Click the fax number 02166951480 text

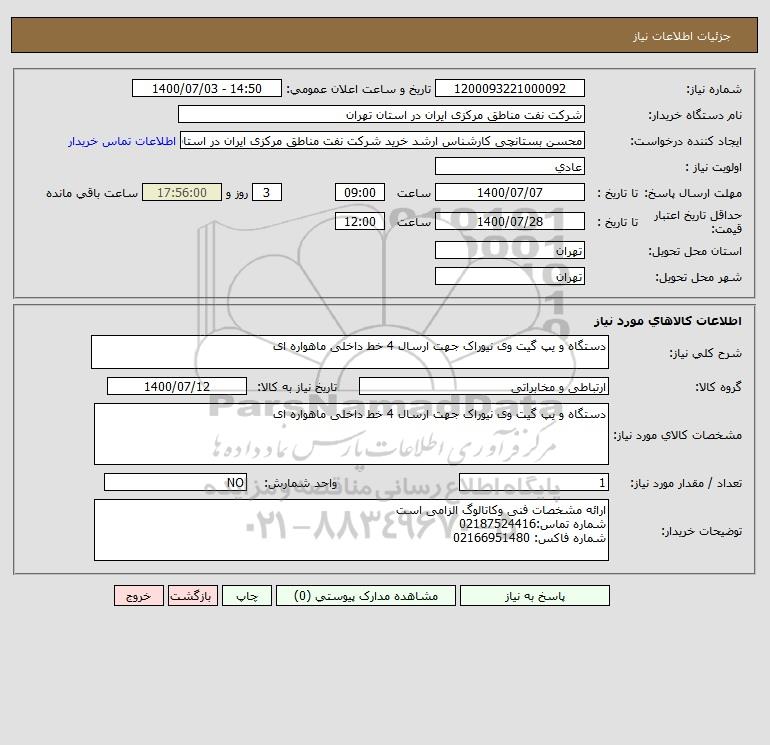pyautogui.click(x=491, y=538)
